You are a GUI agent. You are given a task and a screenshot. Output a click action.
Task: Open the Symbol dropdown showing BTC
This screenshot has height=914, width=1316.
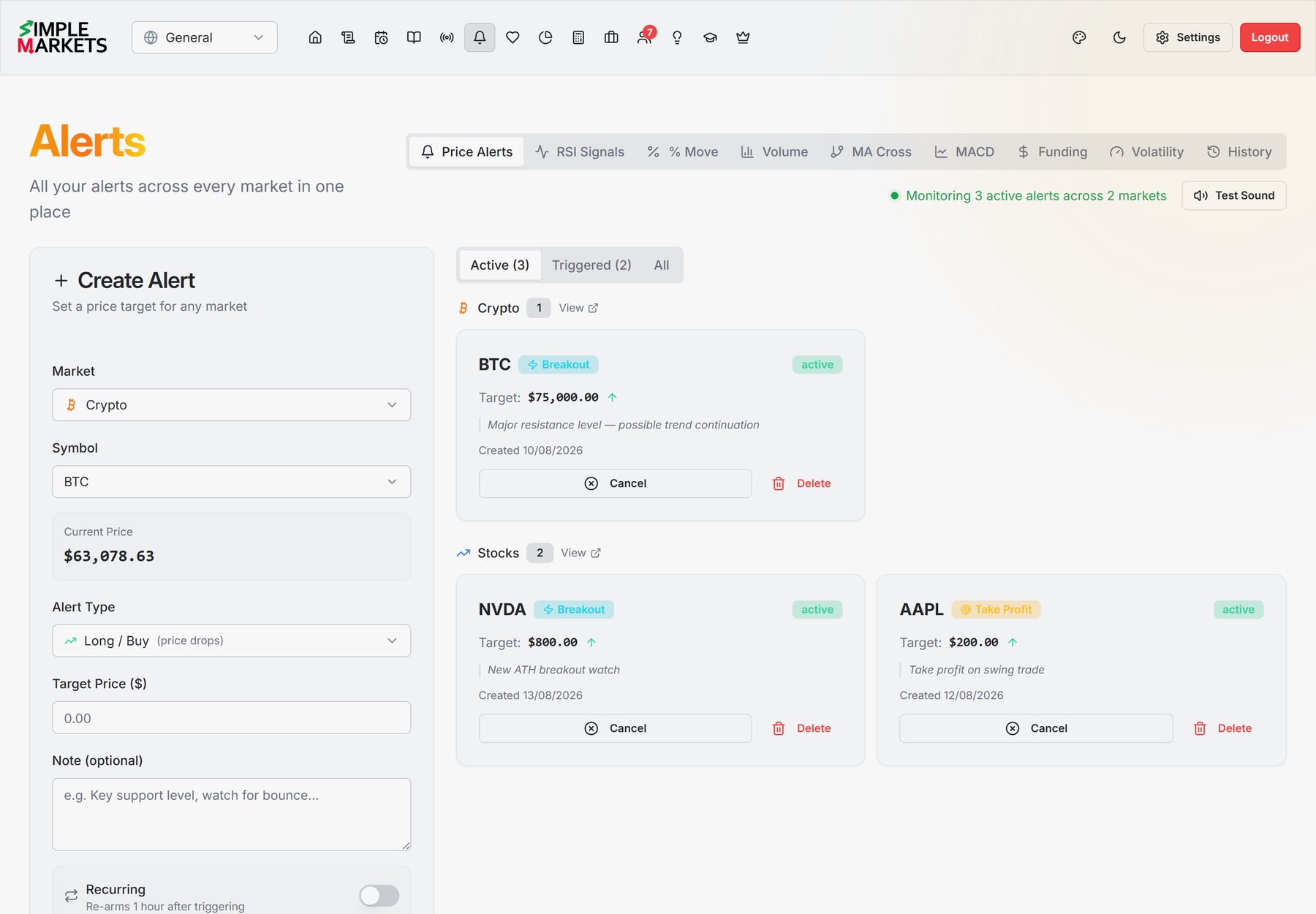click(232, 482)
